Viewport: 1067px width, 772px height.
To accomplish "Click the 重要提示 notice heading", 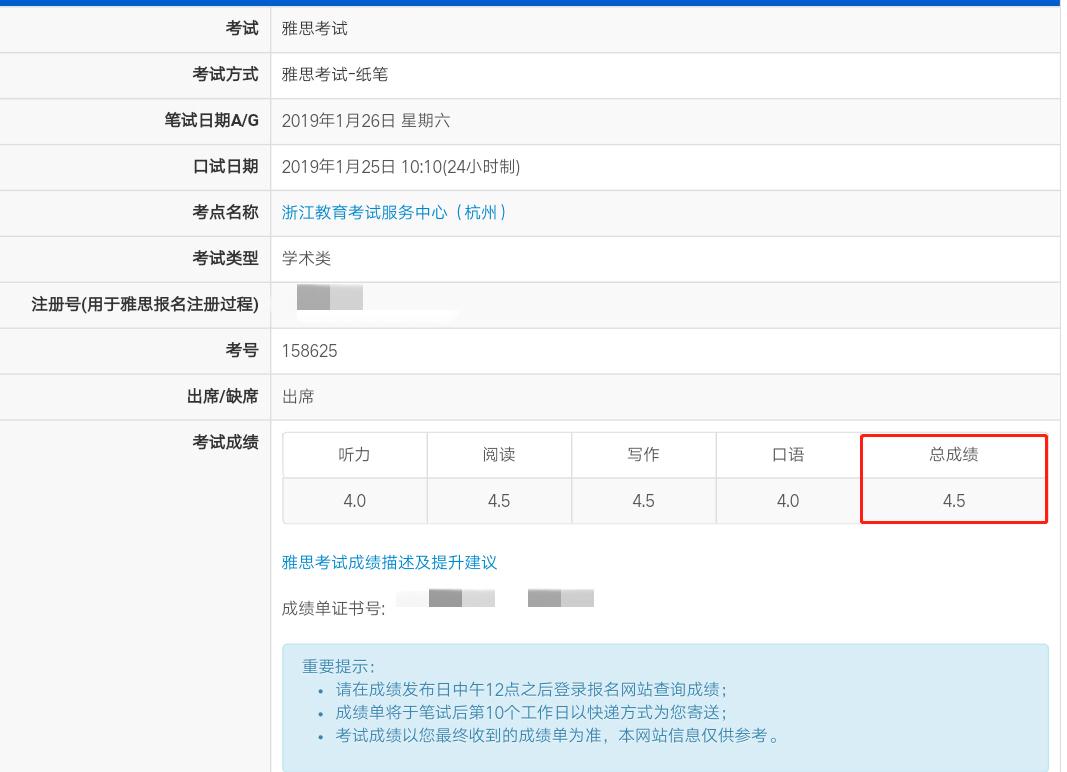I will click(338, 667).
